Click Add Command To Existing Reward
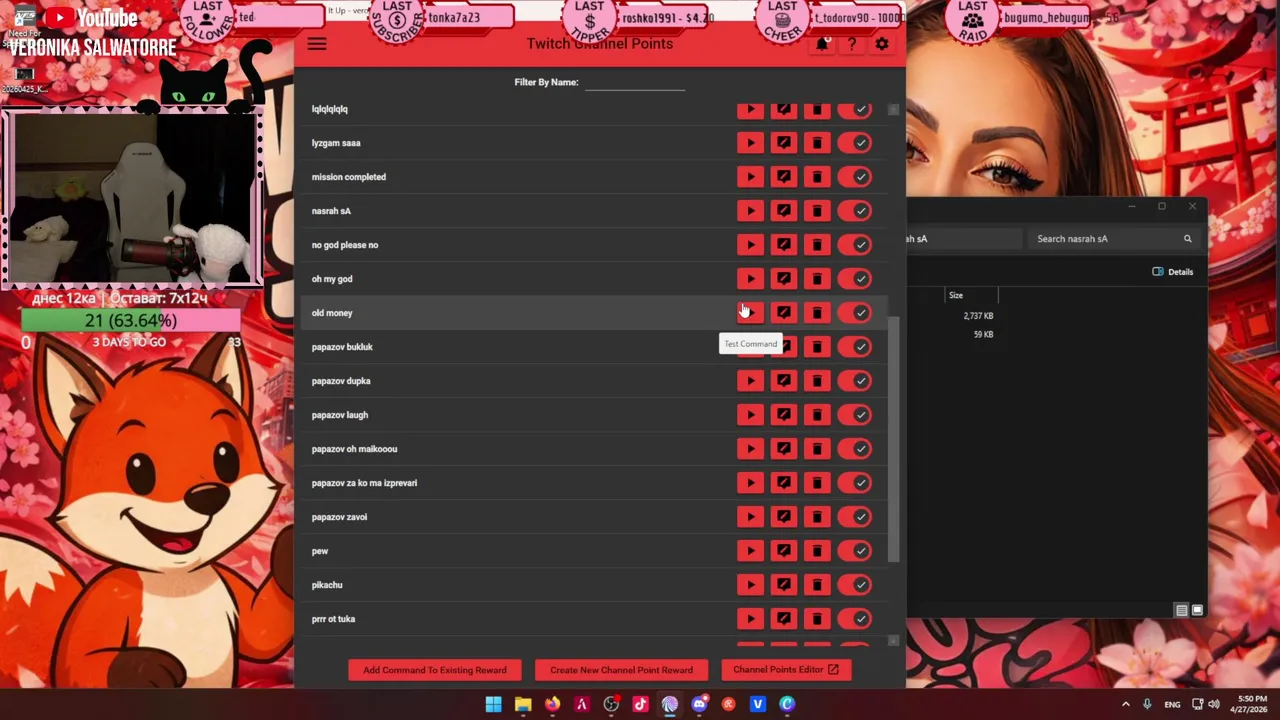Viewport: 1280px width, 720px height. coord(435,670)
